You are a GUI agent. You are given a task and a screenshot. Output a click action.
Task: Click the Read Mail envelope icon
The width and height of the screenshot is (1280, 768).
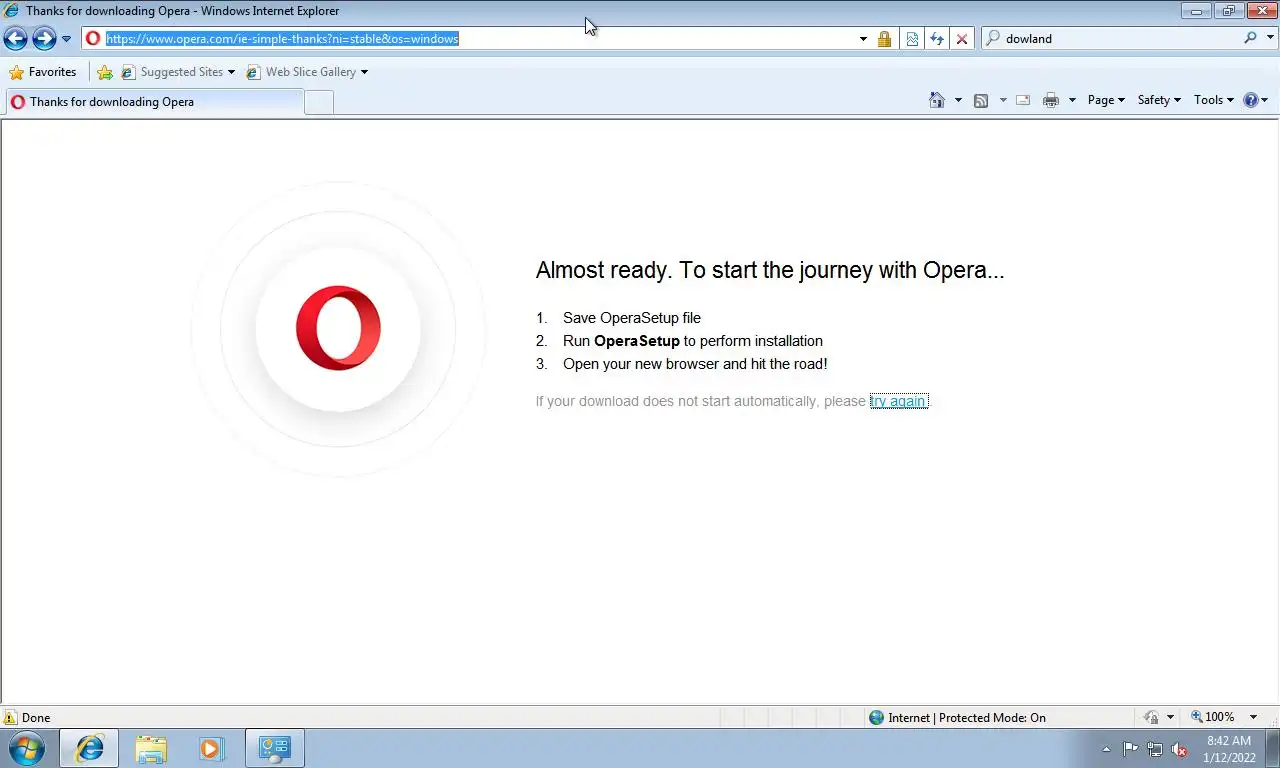tap(1023, 100)
